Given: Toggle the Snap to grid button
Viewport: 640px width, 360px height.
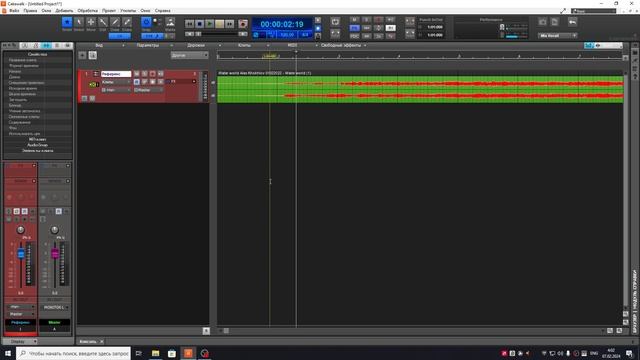Looking at the screenshot, I should 146,22.
